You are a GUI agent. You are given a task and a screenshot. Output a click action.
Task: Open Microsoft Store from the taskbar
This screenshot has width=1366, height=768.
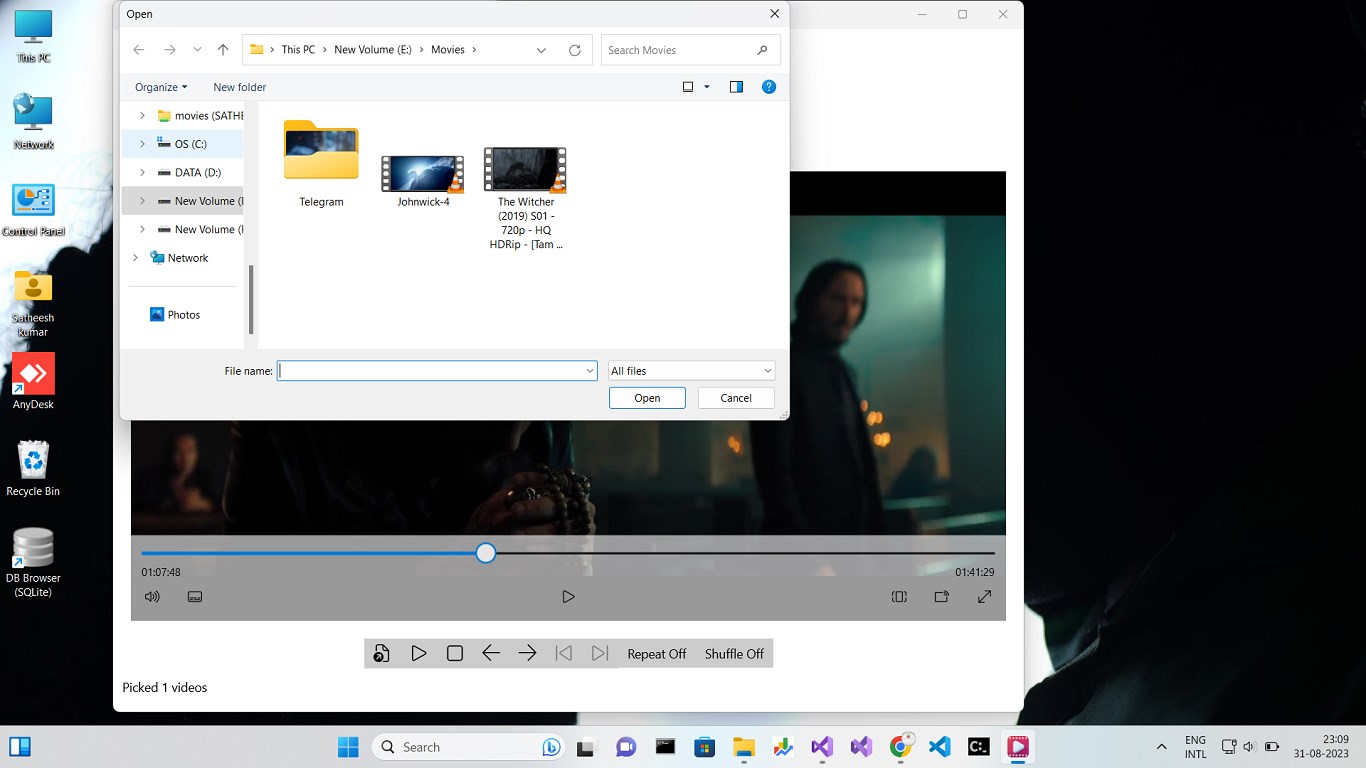705,747
